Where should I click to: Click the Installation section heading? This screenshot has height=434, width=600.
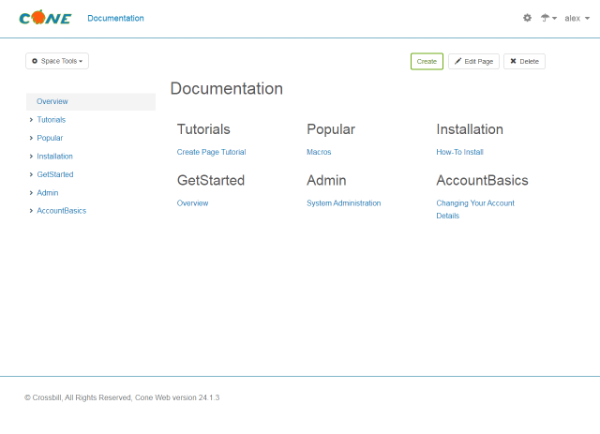pyautogui.click(x=470, y=129)
